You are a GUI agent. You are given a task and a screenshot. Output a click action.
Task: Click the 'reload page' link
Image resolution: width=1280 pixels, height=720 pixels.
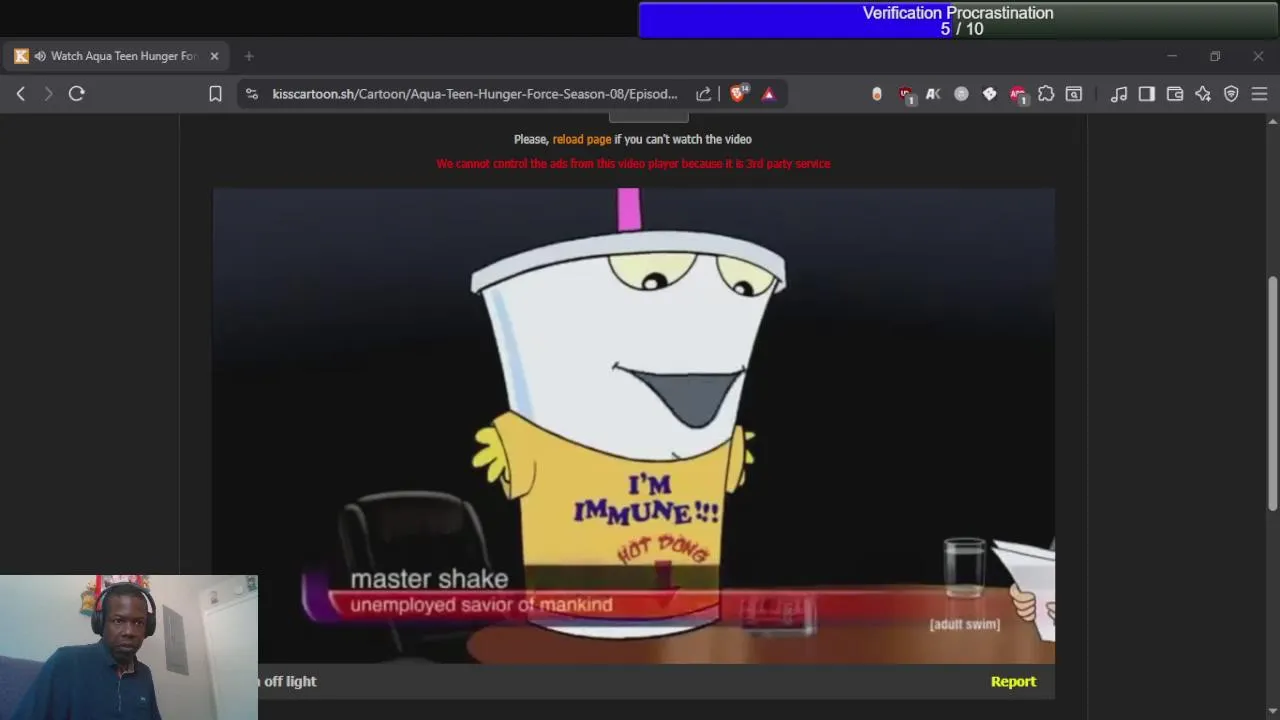pyautogui.click(x=582, y=139)
